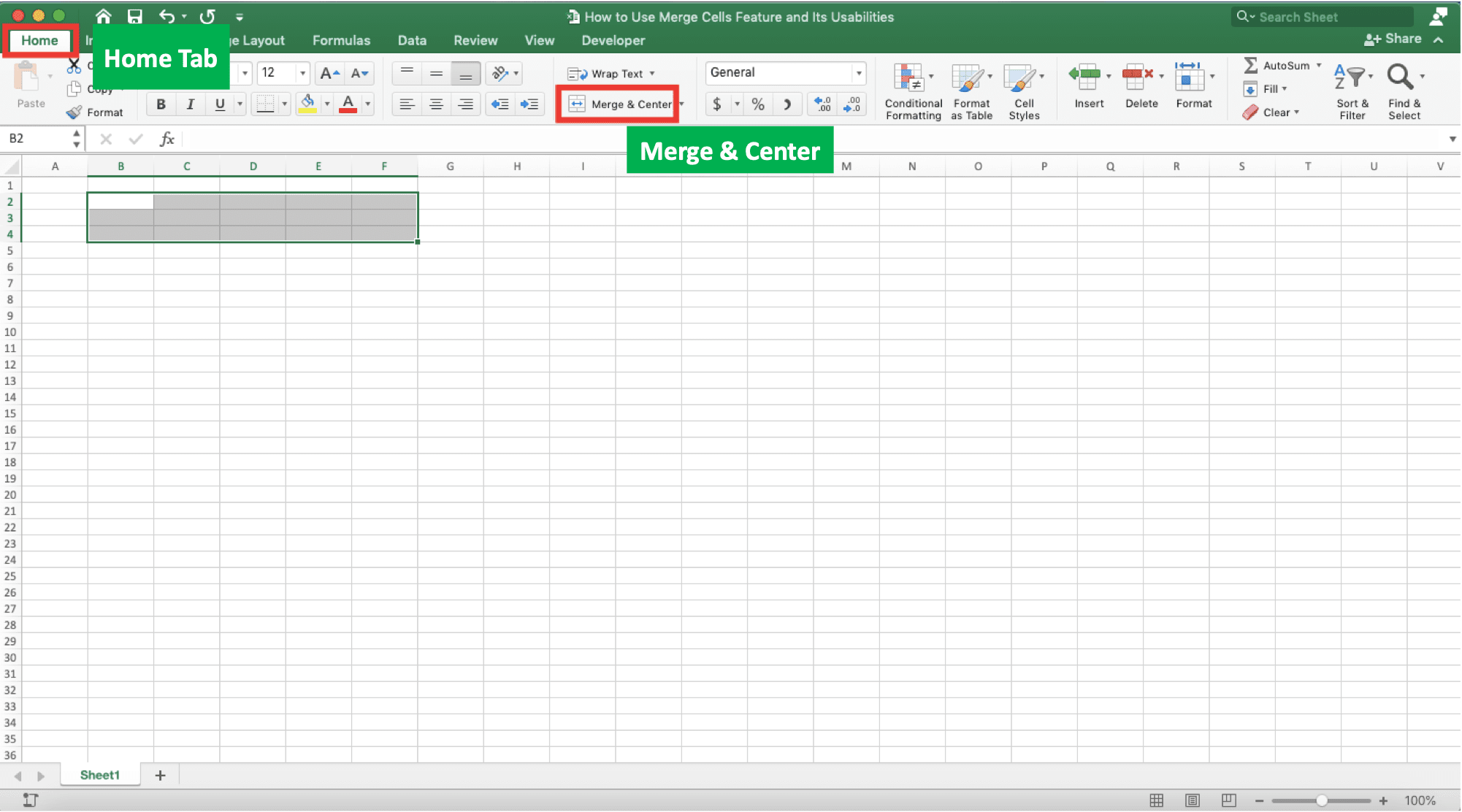Screen dimensions: 1462x812
Task: Save the workbook with the floppy icon
Action: point(134,16)
